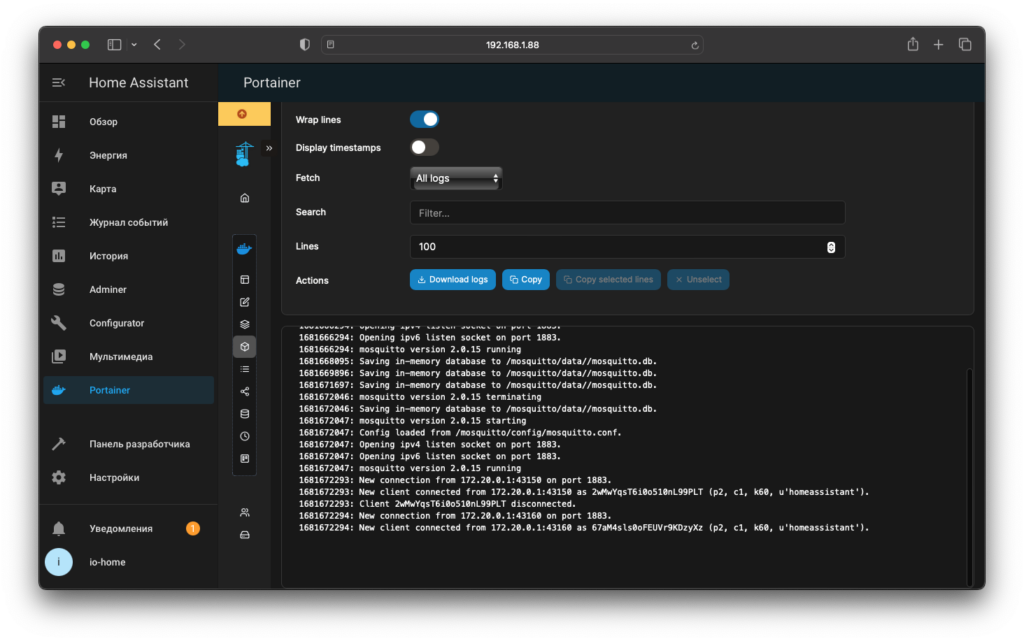Image resolution: width=1024 pixels, height=641 pixels.
Task: Select log line 'Config loaded from /mosquitto/config/mosquitto.conf.'
Action: tap(460, 433)
